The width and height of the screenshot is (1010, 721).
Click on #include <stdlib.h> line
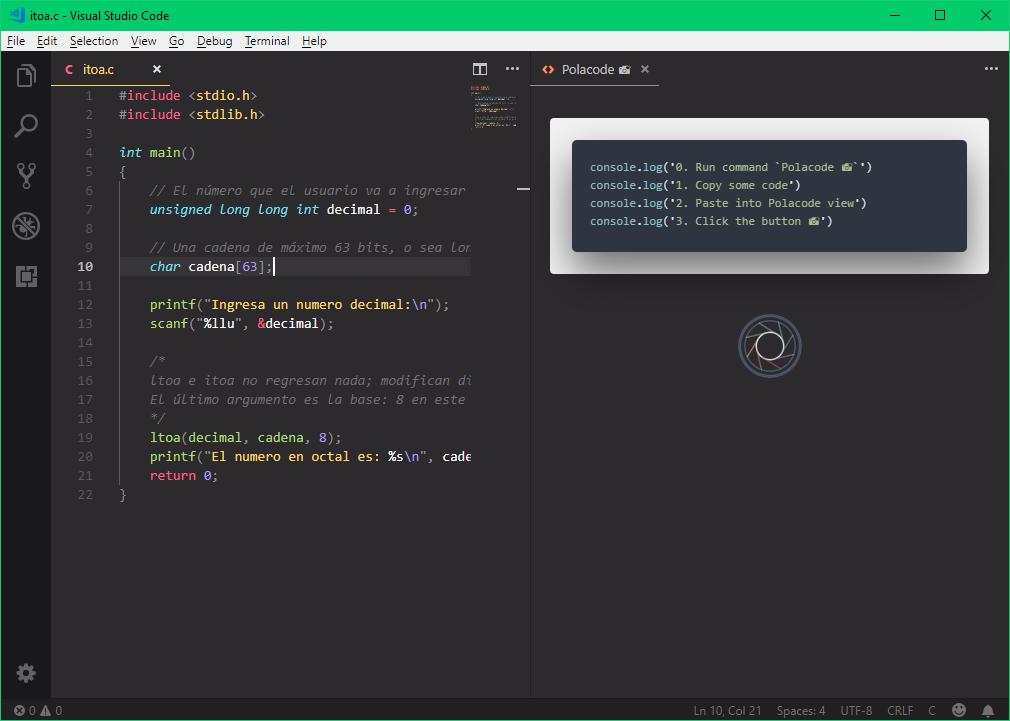192,114
